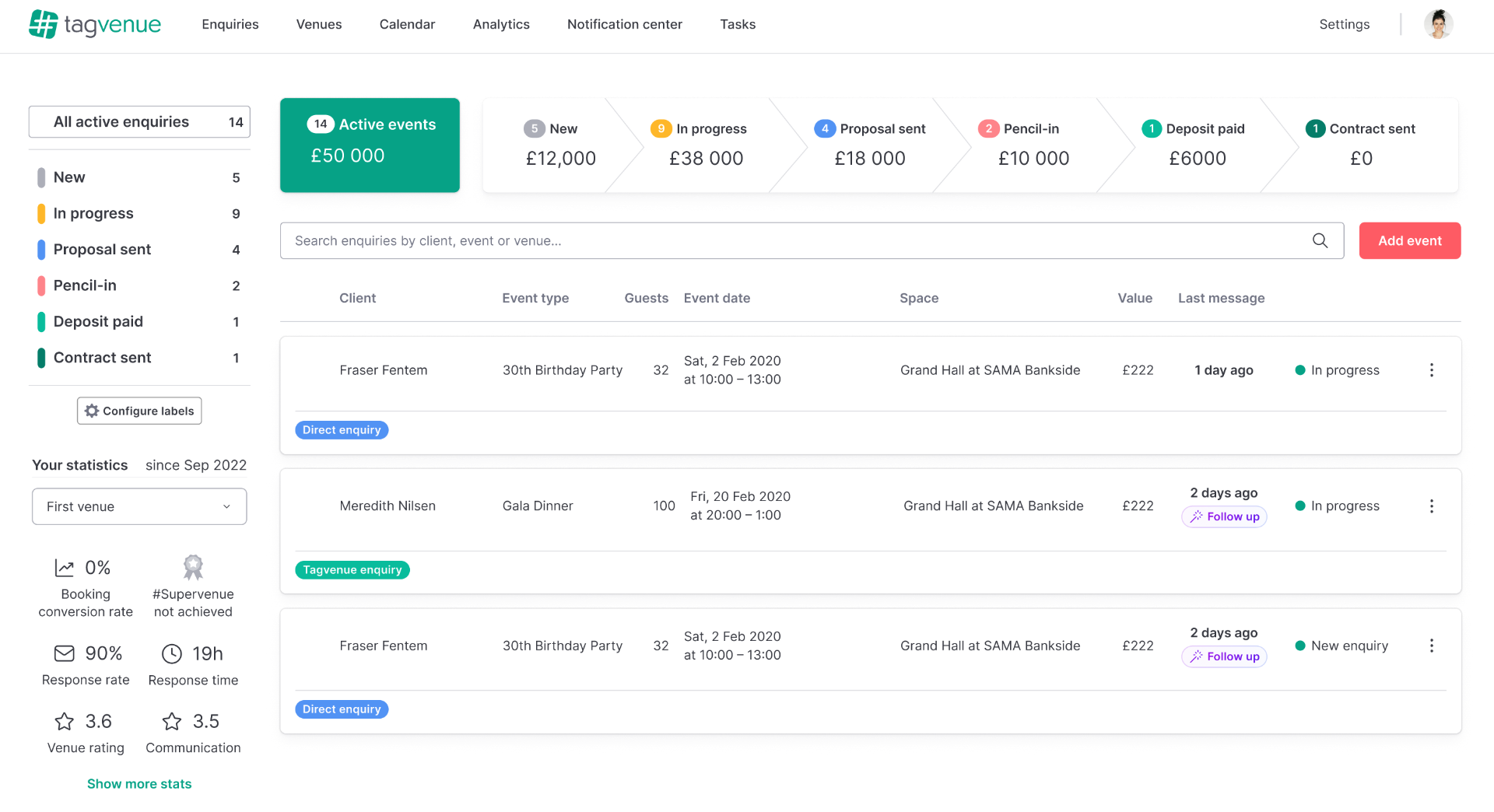Click the Supervenue badge icon
The height and width of the screenshot is (812, 1494).
193,567
